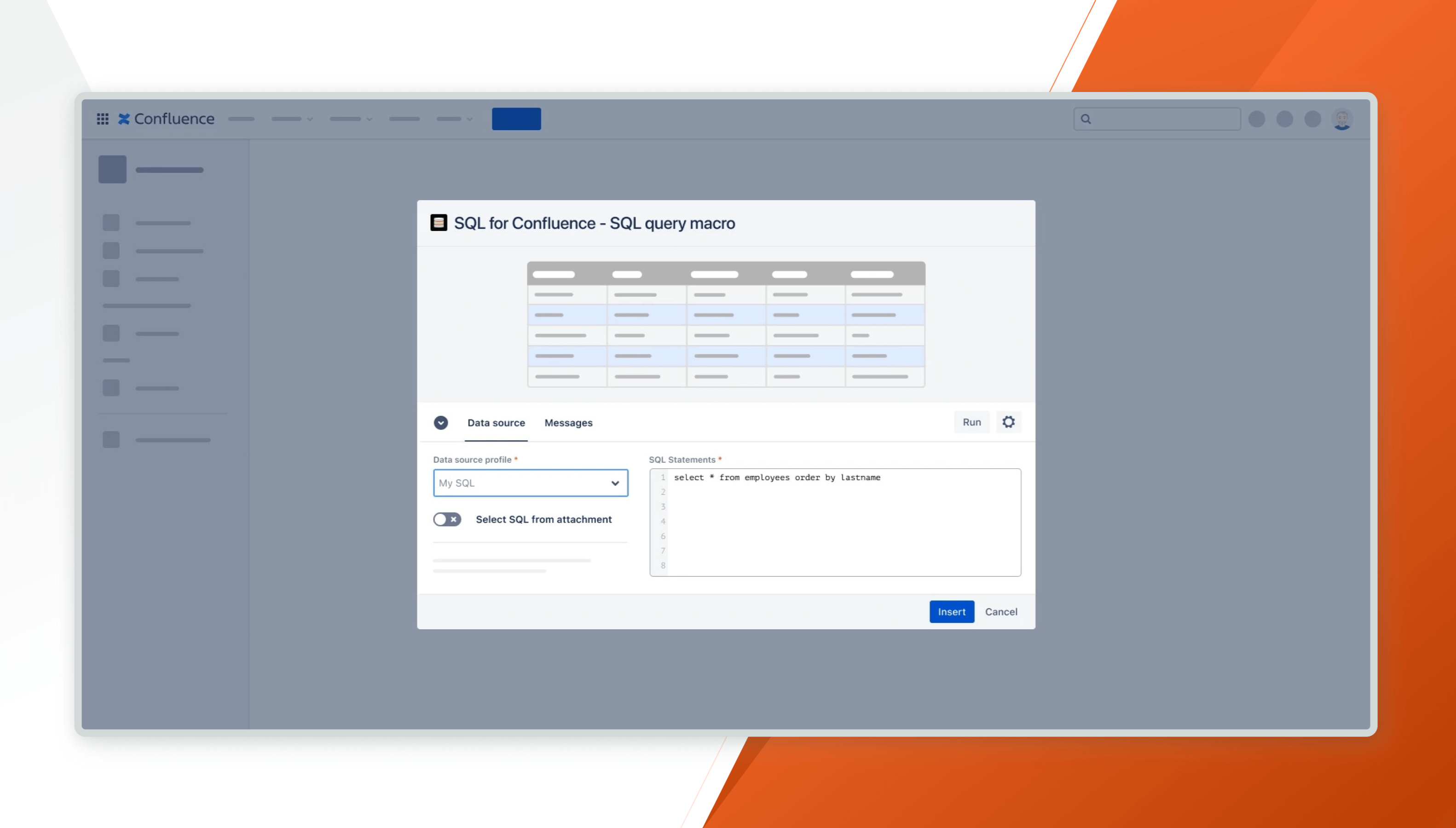Open macro settings gear icon
The image size is (1456, 828).
pos(1008,422)
